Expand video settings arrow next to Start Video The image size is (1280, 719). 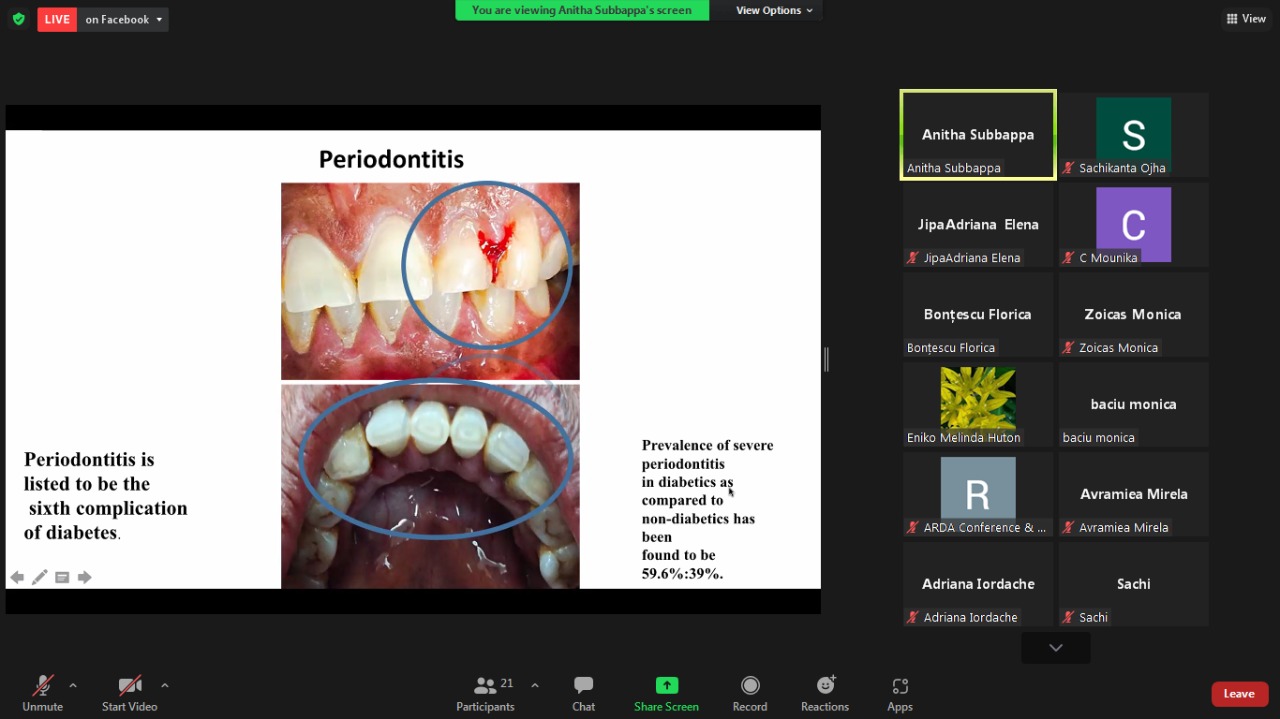pos(165,685)
